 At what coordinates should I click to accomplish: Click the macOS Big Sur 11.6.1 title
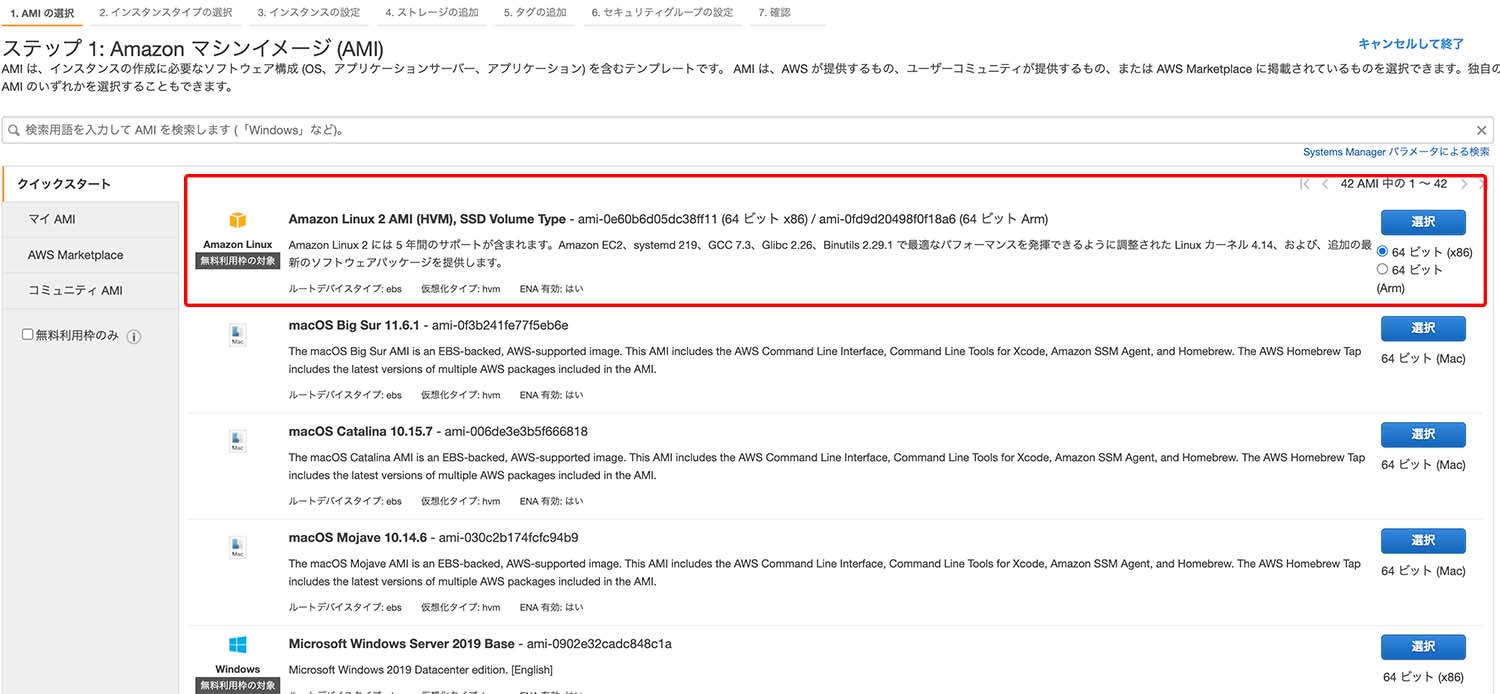353,325
